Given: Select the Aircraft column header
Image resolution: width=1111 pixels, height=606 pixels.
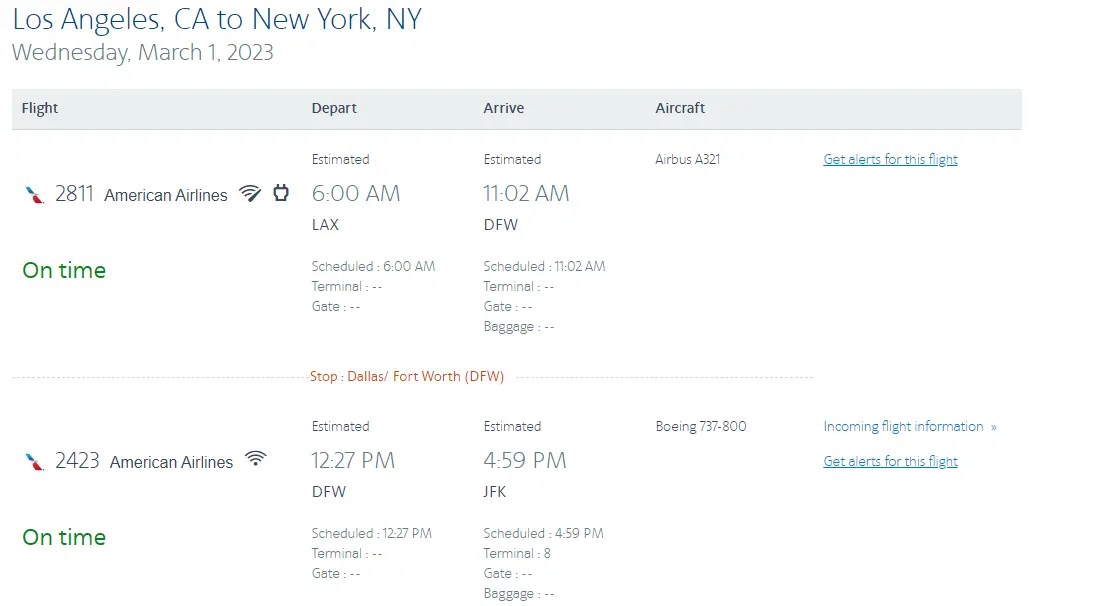Looking at the screenshot, I should point(680,108).
